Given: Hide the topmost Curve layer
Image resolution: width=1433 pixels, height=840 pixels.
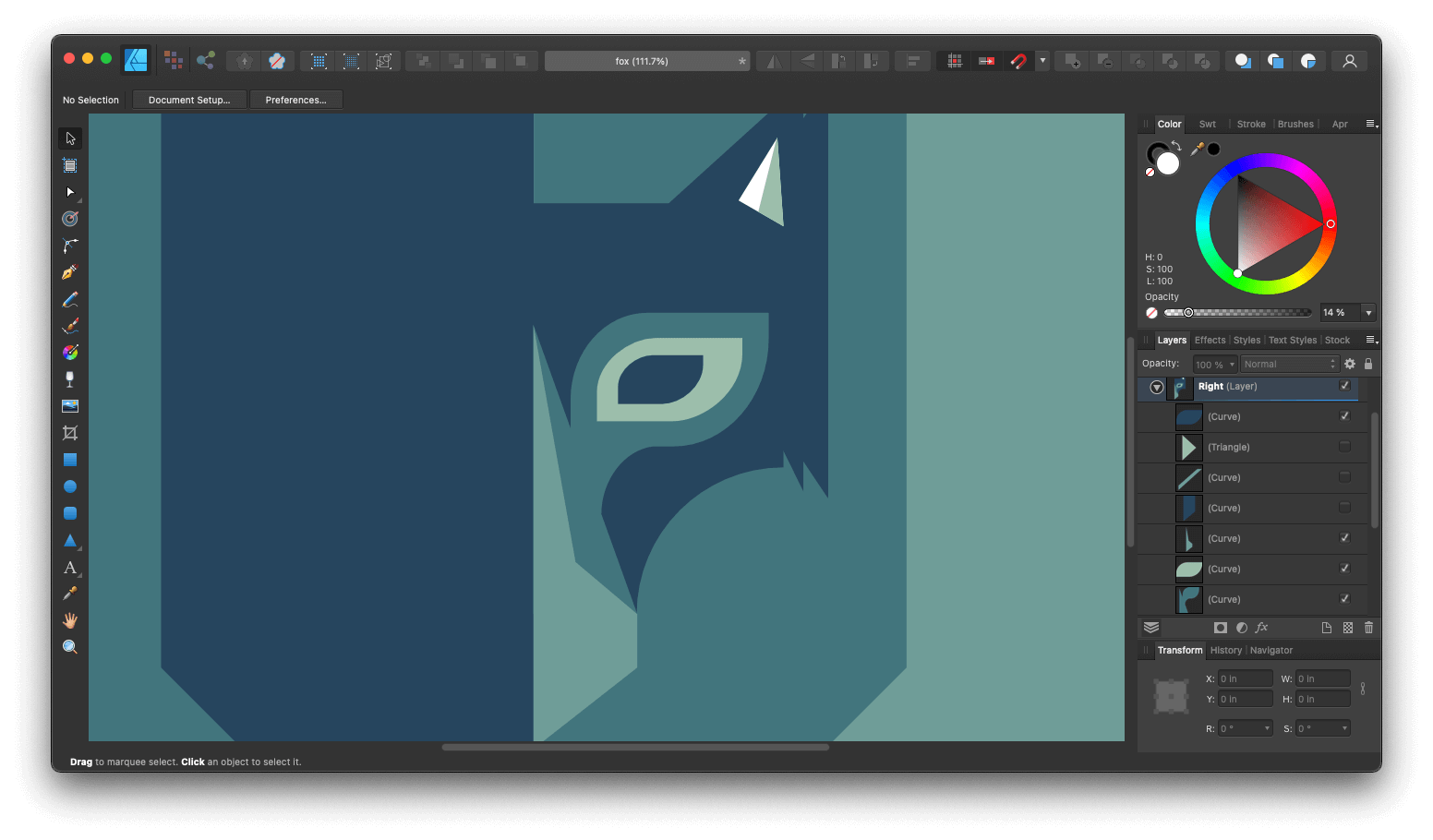Looking at the screenshot, I should coord(1344,416).
